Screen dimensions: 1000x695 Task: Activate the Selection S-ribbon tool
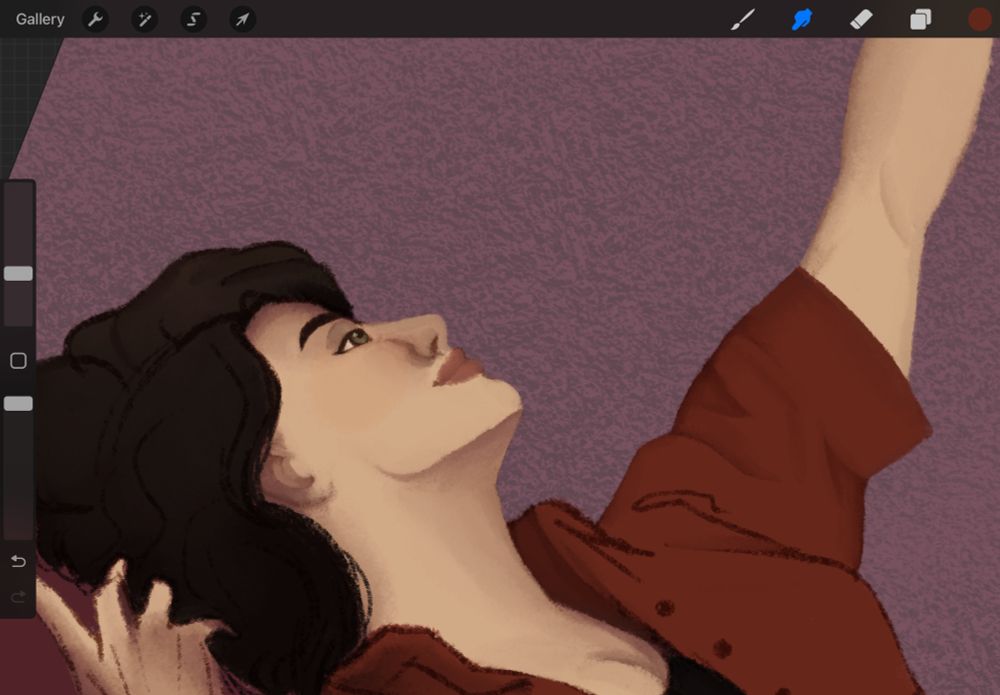click(193, 19)
